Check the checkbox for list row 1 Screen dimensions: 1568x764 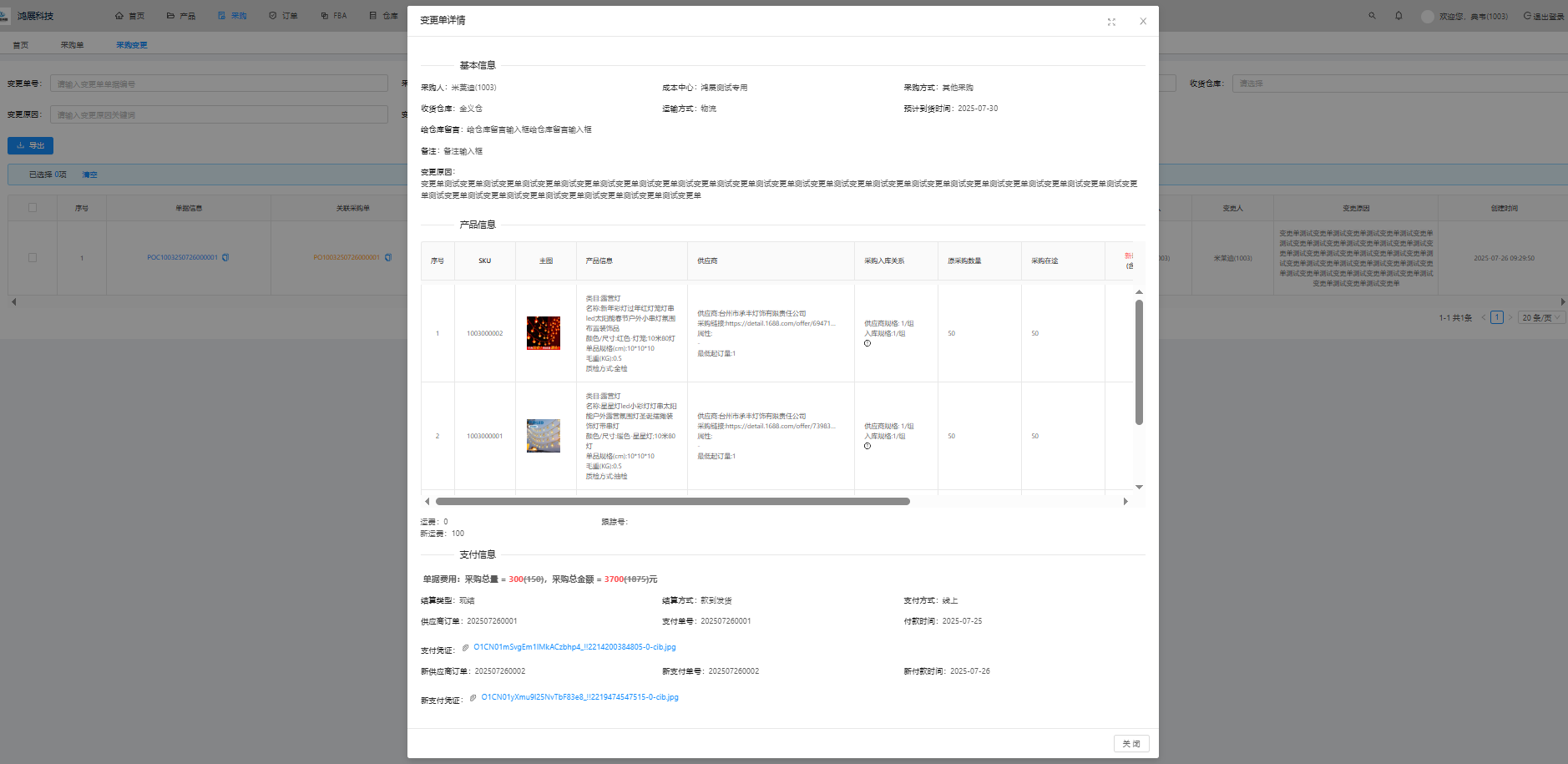[33, 257]
